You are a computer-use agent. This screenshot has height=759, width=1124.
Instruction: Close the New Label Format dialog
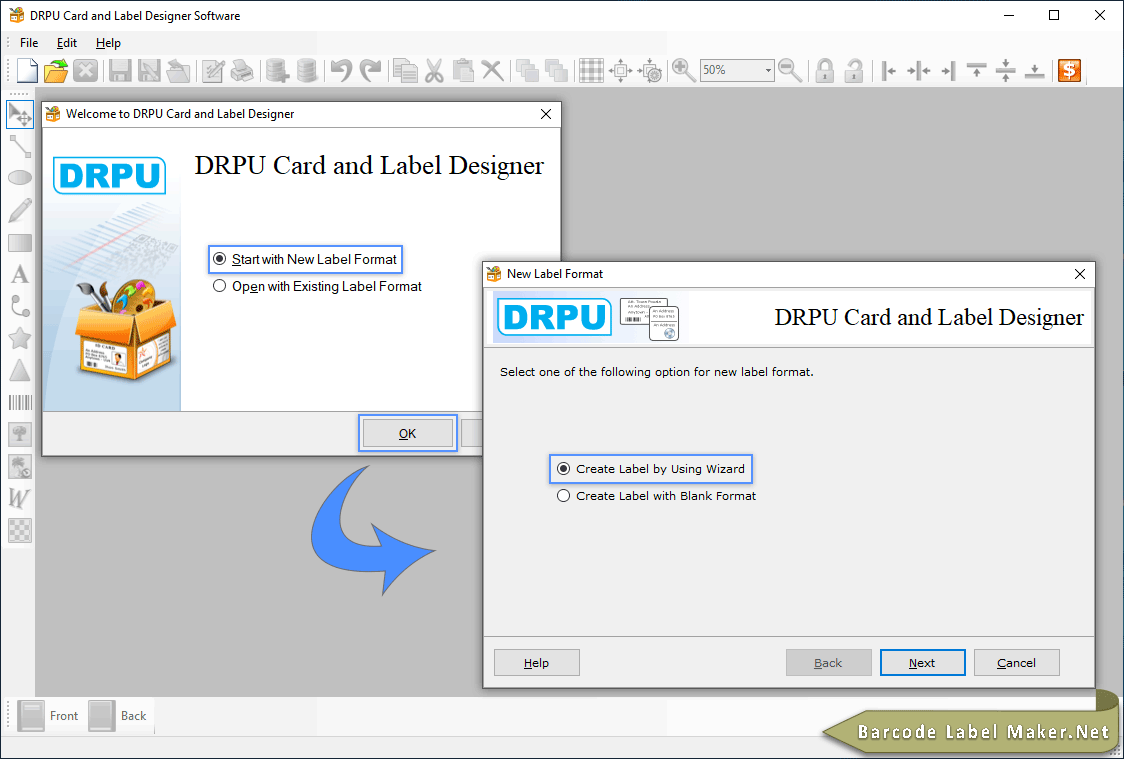[x=1080, y=274]
